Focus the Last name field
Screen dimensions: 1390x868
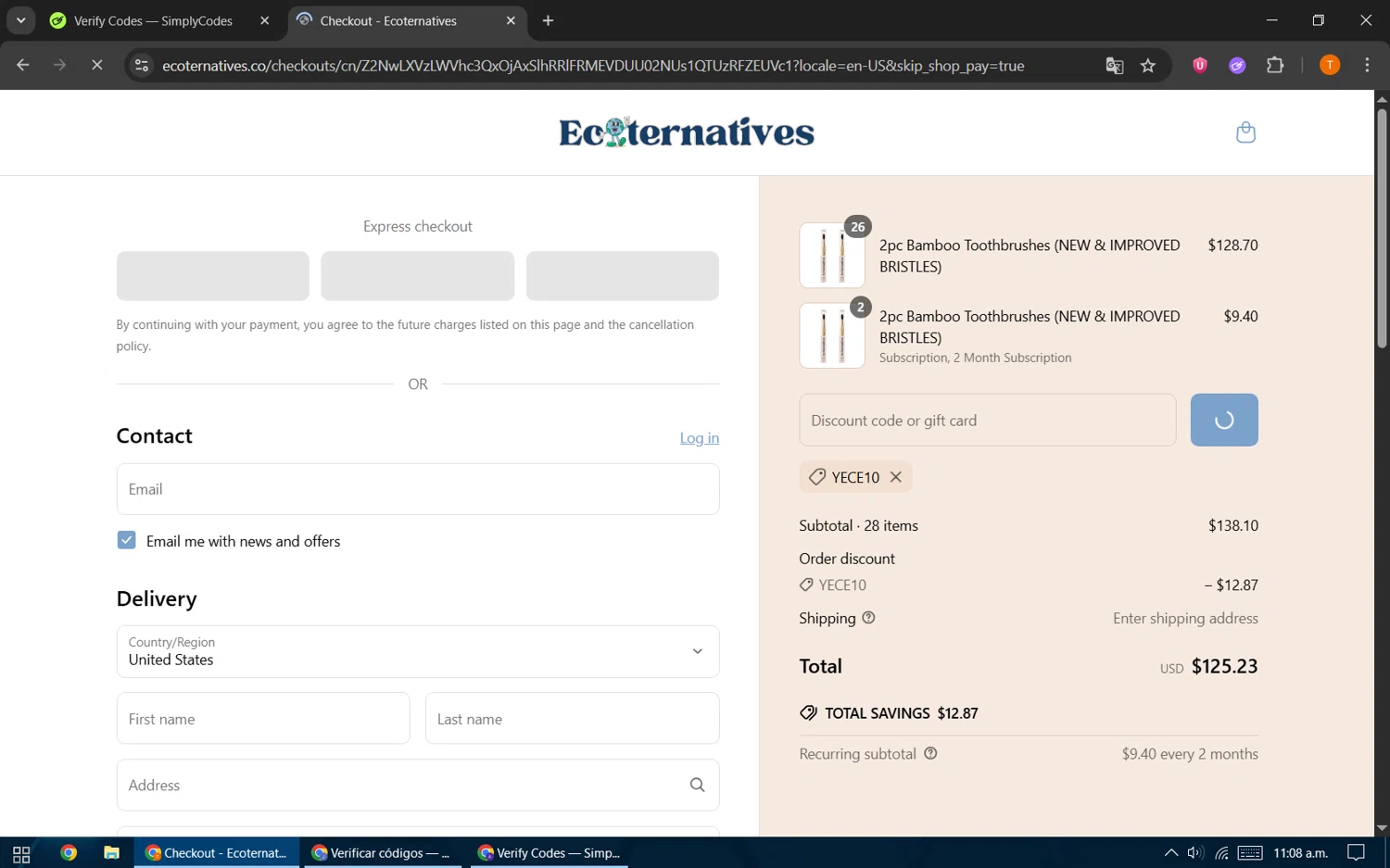coord(572,718)
